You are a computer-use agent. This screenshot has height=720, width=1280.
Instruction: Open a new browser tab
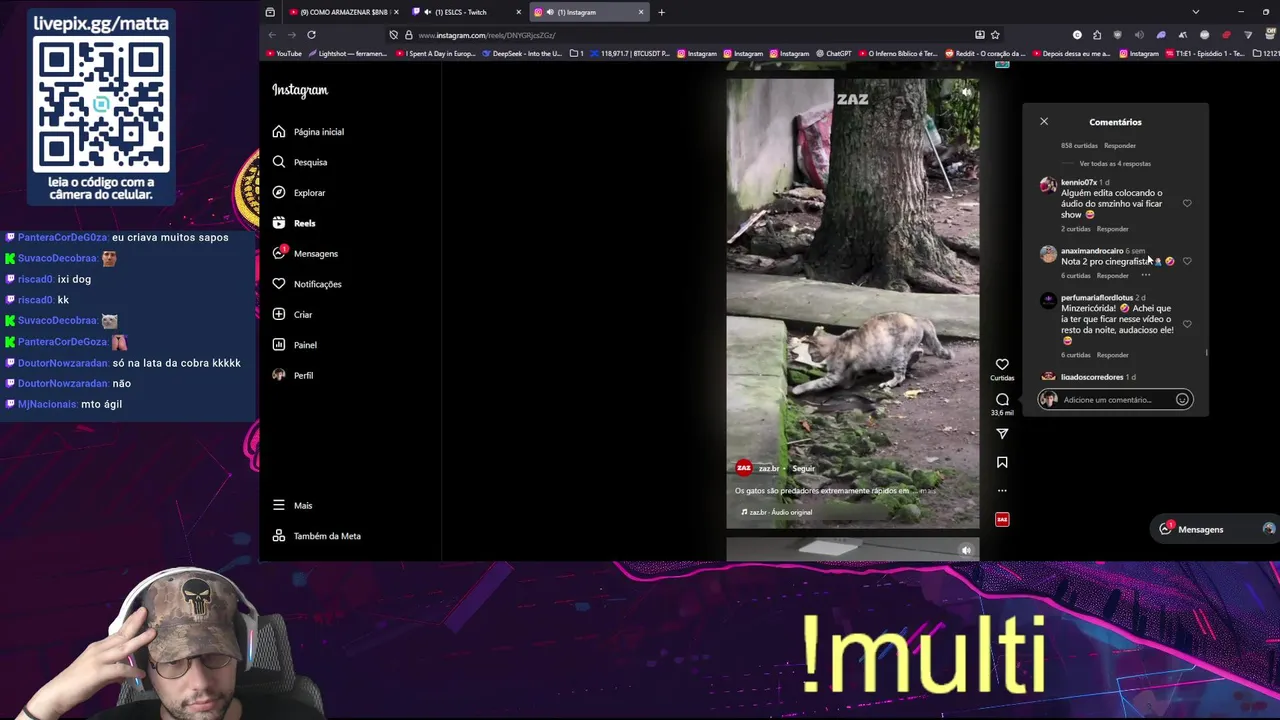pyautogui.click(x=661, y=12)
